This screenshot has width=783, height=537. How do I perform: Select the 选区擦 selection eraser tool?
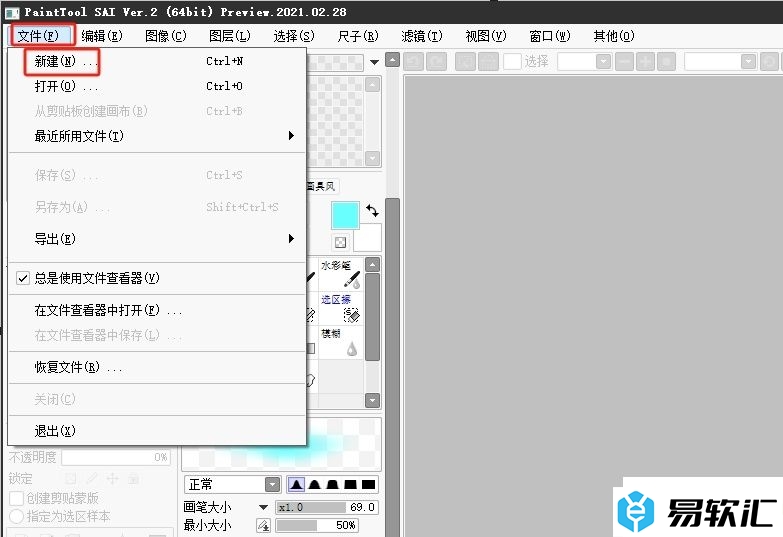click(x=341, y=308)
